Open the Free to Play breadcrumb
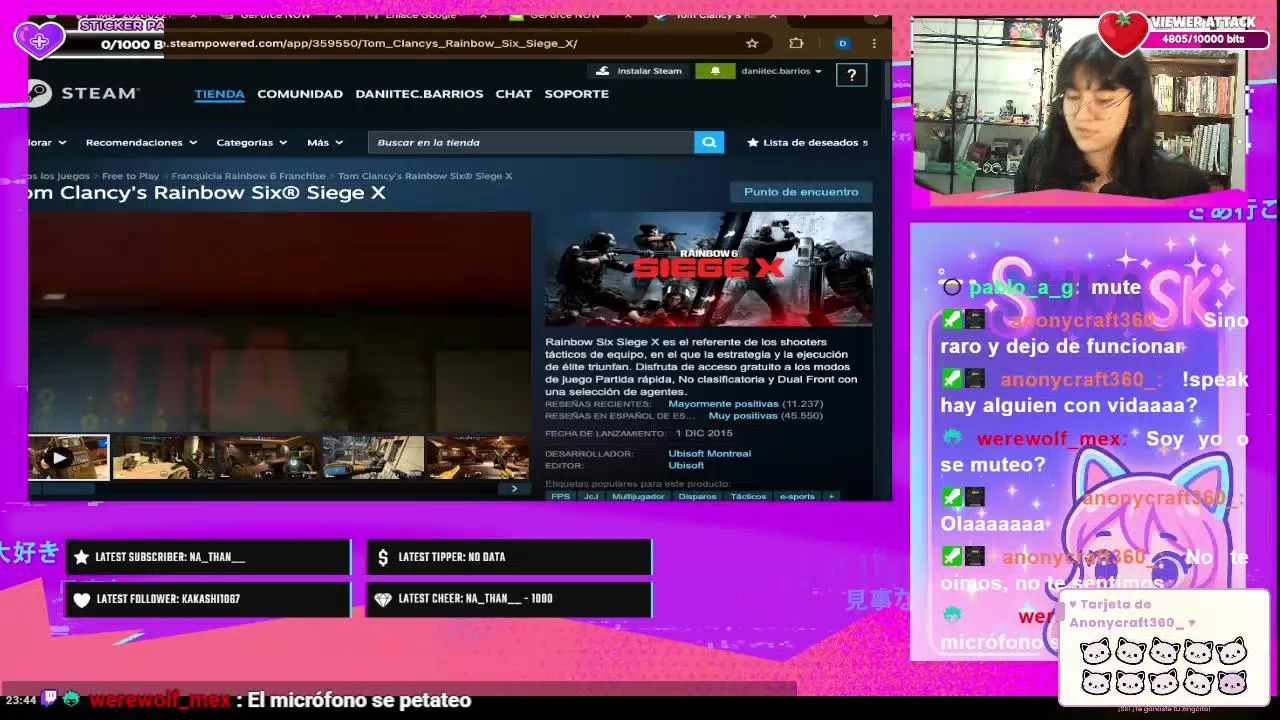This screenshot has height=720, width=1280. tap(130, 176)
